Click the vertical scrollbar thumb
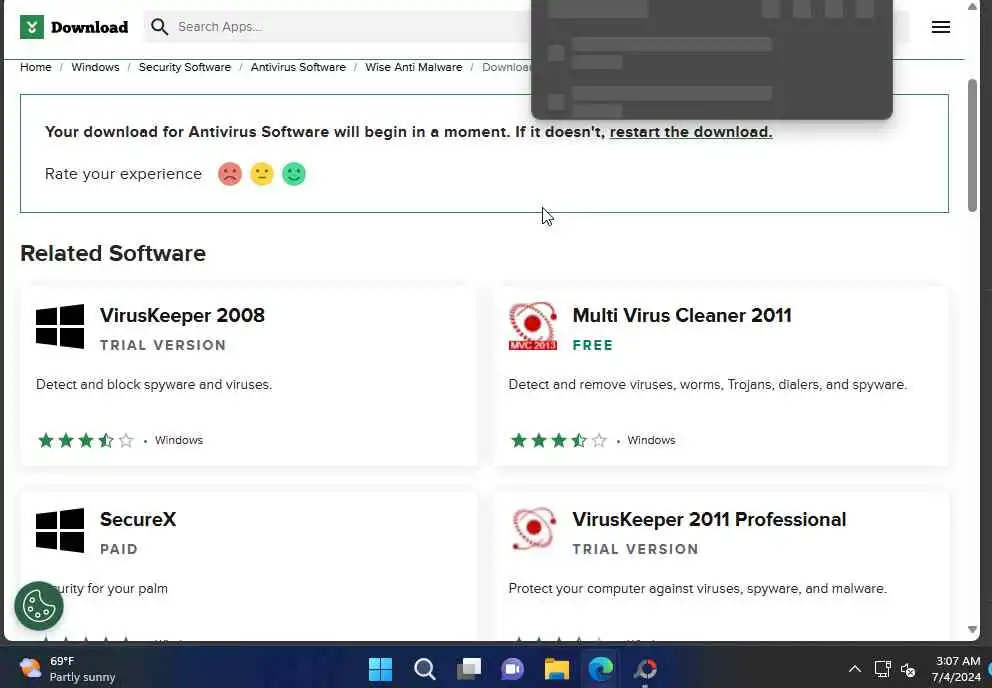The width and height of the screenshot is (992, 688). point(972,146)
